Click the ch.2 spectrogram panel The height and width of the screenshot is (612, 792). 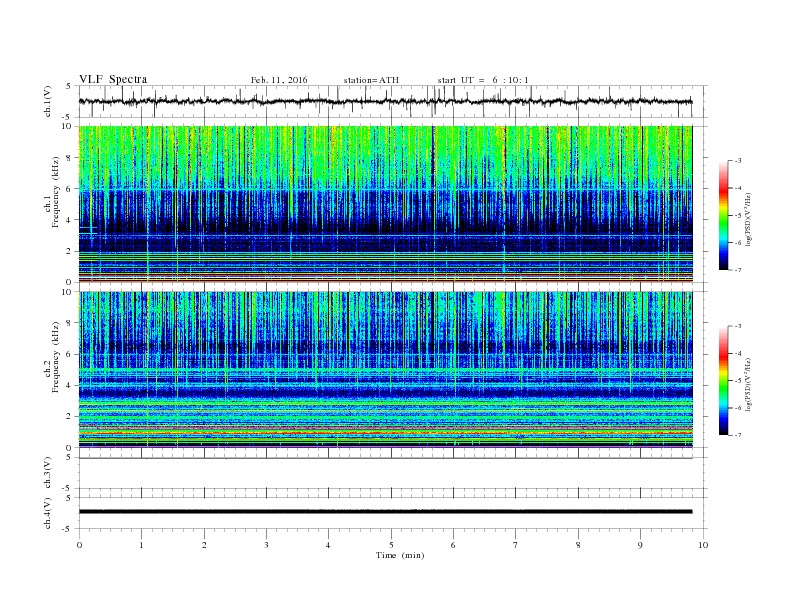pos(385,370)
